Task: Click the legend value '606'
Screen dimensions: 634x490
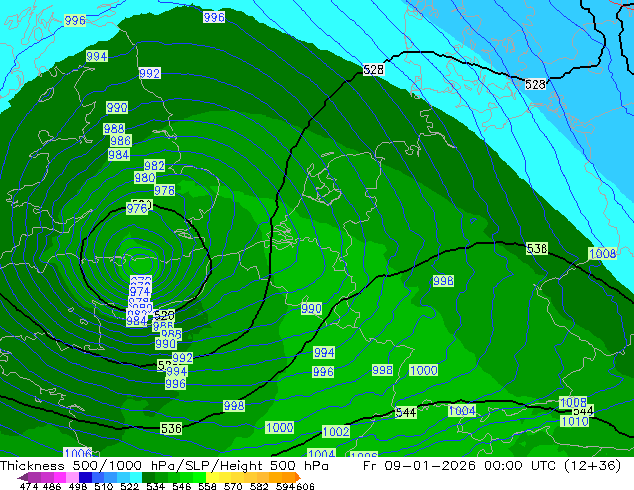Action: (305, 486)
